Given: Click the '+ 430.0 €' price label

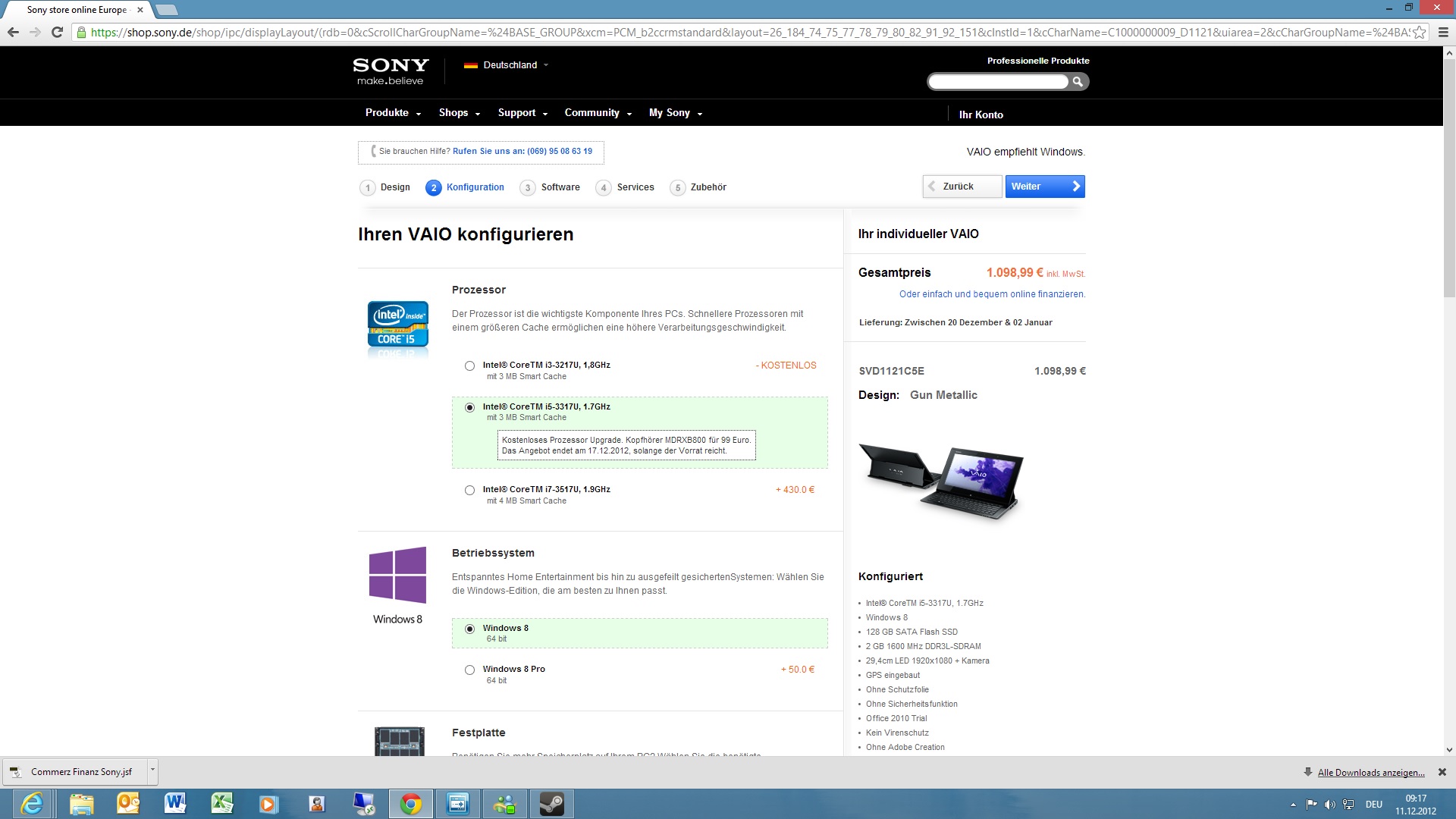Looking at the screenshot, I should tap(795, 490).
